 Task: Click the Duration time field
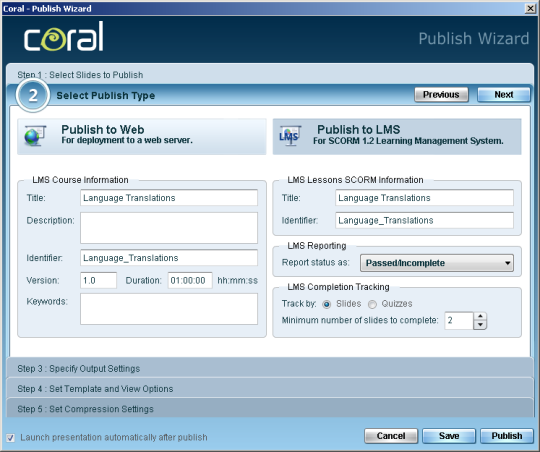click(x=190, y=280)
